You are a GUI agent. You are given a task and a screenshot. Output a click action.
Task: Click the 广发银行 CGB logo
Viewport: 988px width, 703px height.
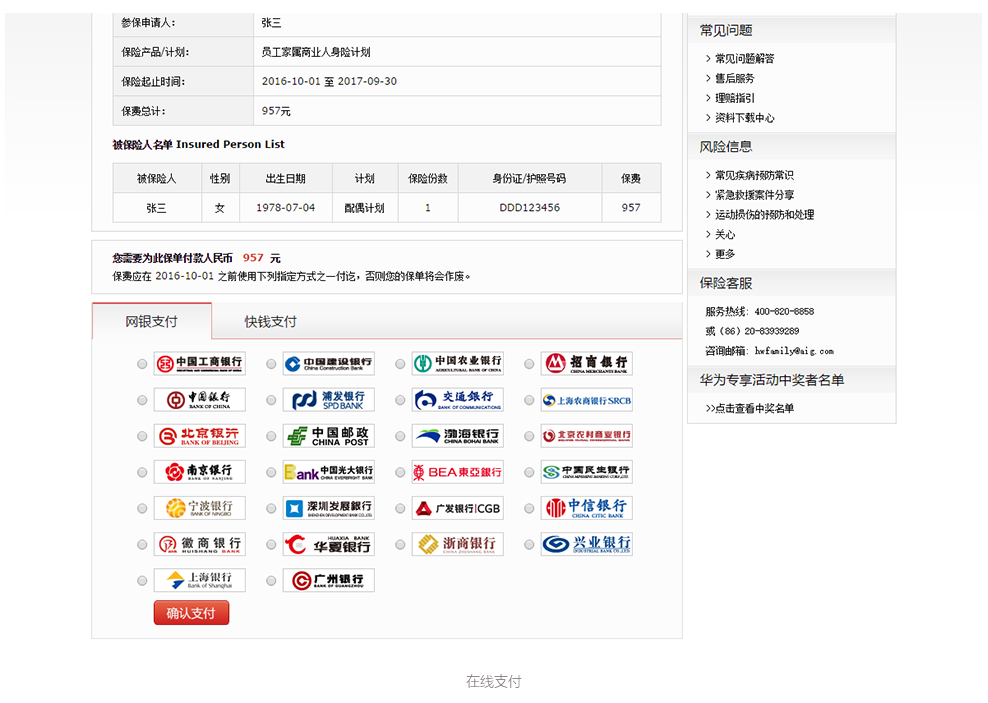pos(458,508)
